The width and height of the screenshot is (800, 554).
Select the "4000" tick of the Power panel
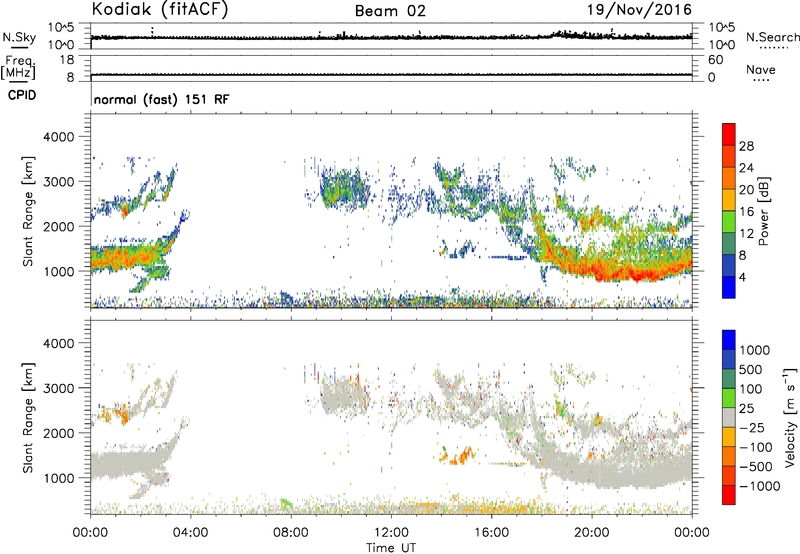click(x=59, y=137)
